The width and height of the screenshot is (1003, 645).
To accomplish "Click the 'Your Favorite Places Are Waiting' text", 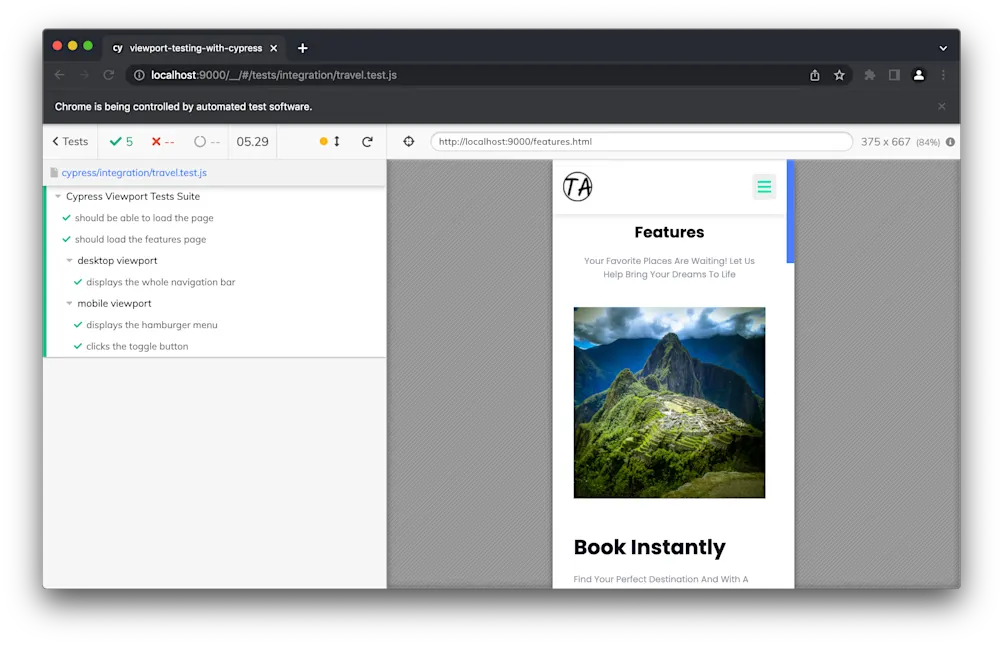I will click(x=669, y=267).
